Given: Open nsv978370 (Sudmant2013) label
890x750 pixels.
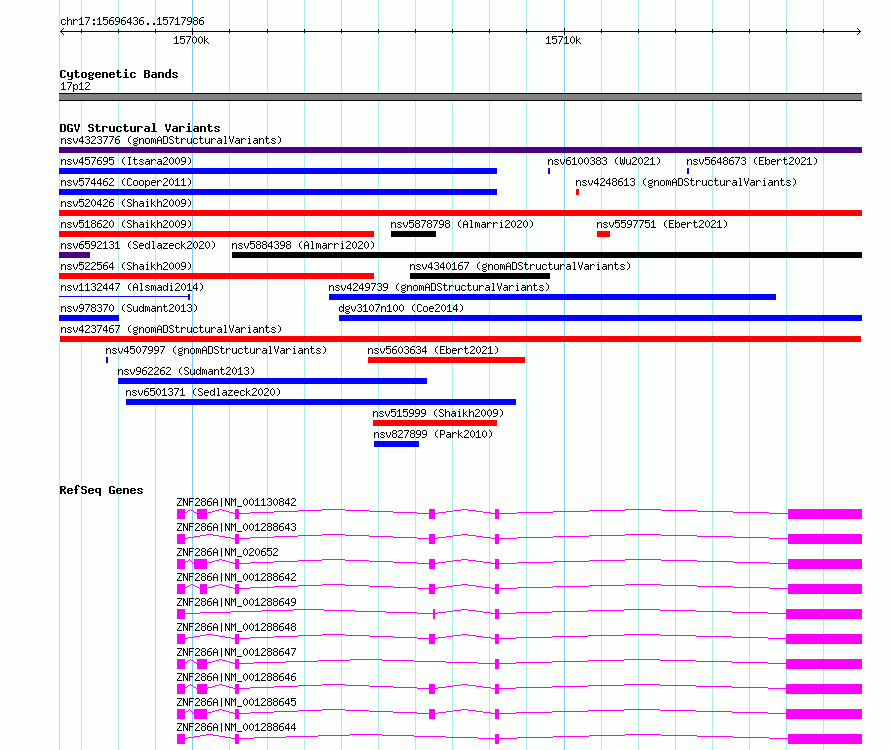Looking at the screenshot, I should [x=129, y=308].
